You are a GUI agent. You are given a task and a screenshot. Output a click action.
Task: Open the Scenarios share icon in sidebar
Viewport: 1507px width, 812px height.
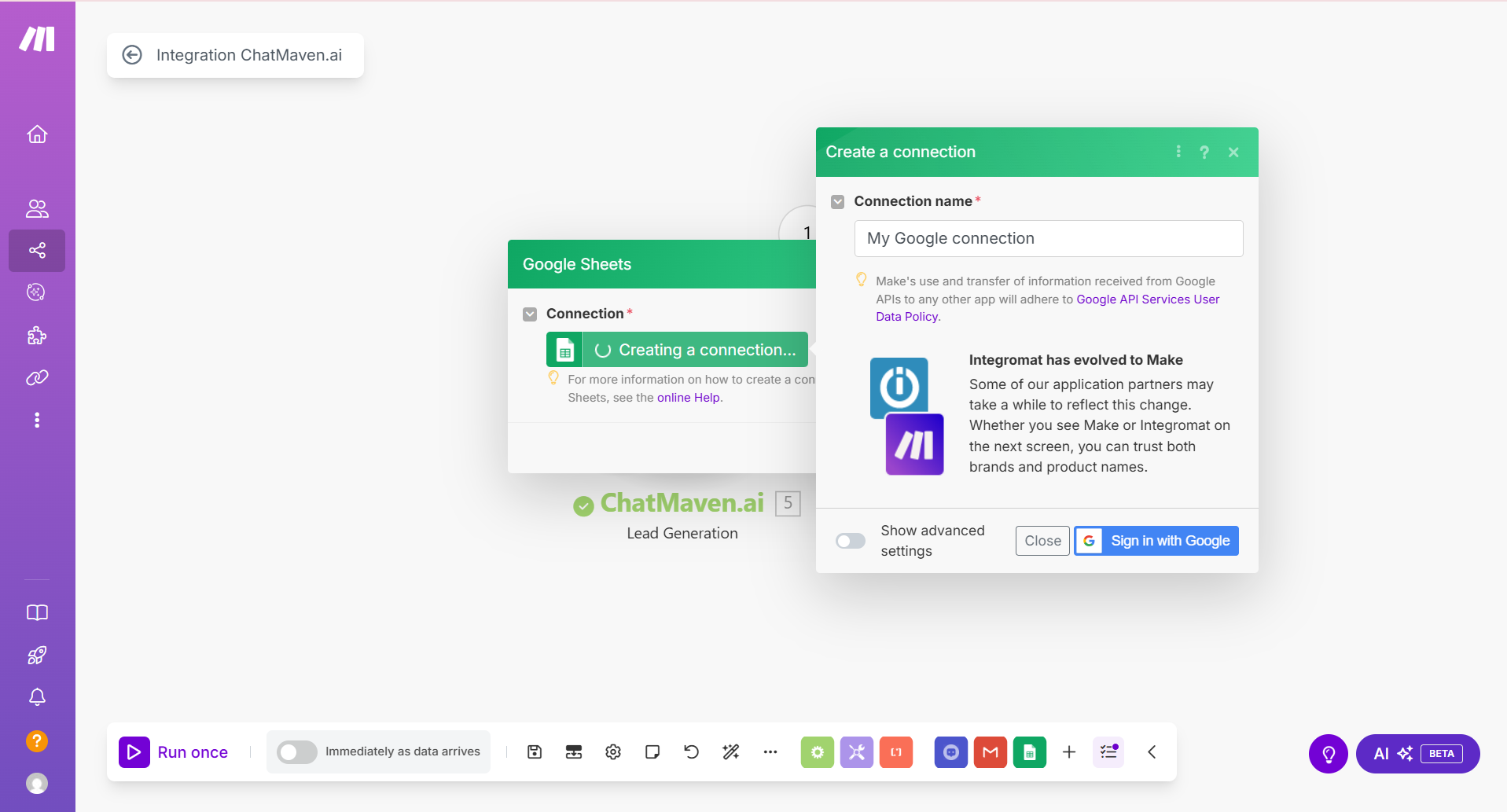(37, 251)
